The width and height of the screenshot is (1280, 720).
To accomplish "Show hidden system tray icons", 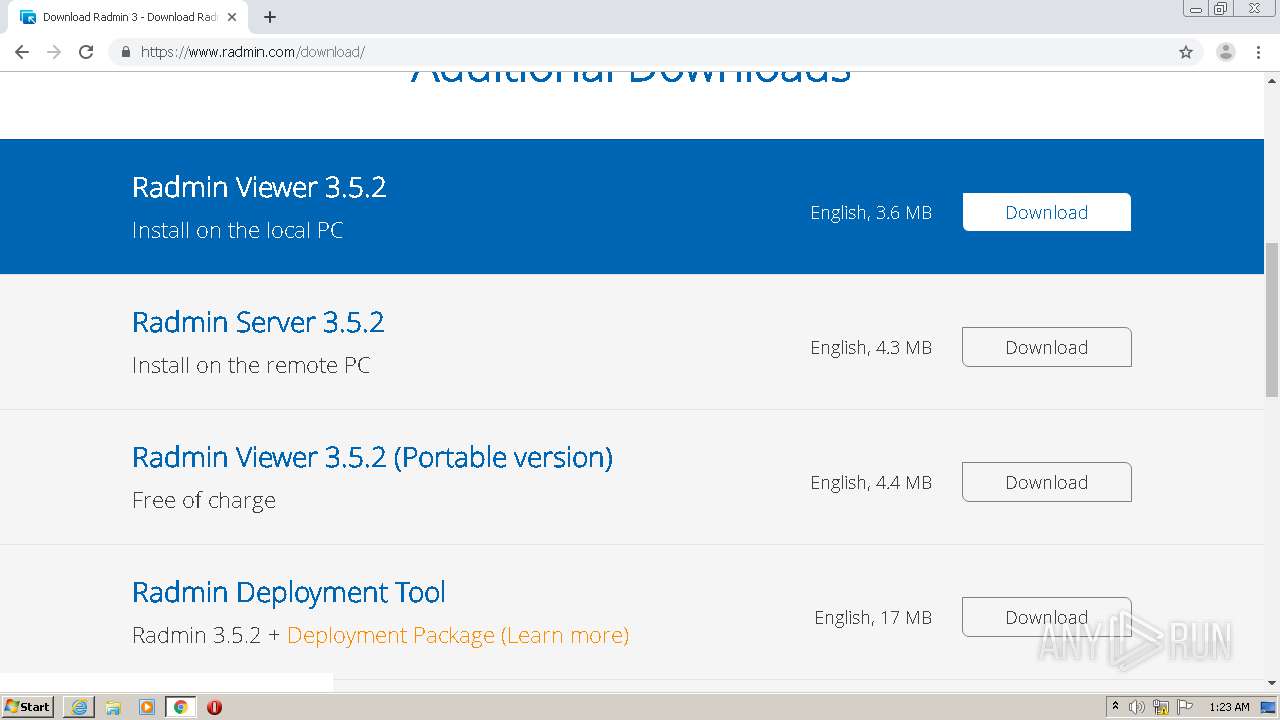I will click(1115, 707).
